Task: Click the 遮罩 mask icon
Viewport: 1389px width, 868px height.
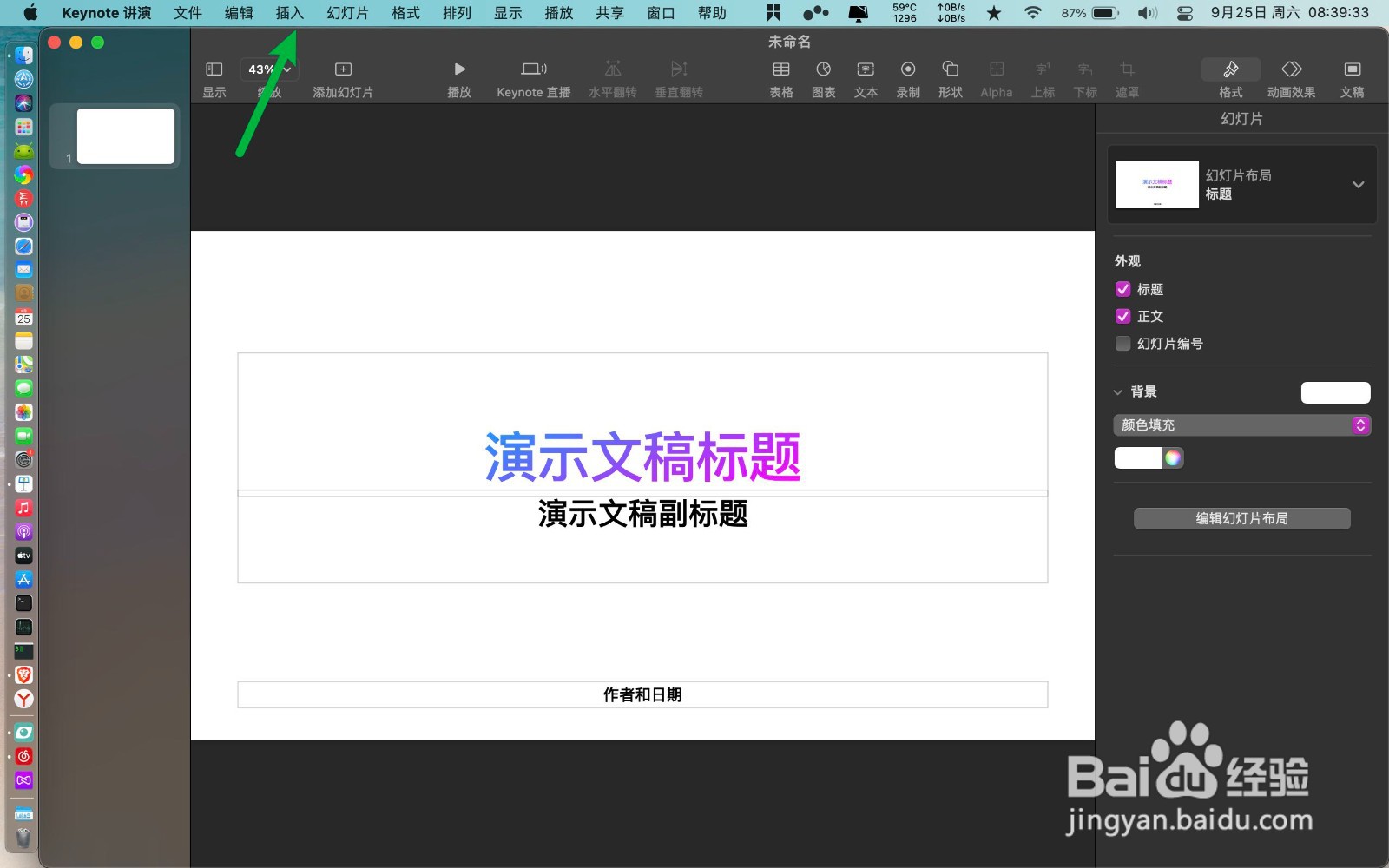Action: pos(1127,69)
